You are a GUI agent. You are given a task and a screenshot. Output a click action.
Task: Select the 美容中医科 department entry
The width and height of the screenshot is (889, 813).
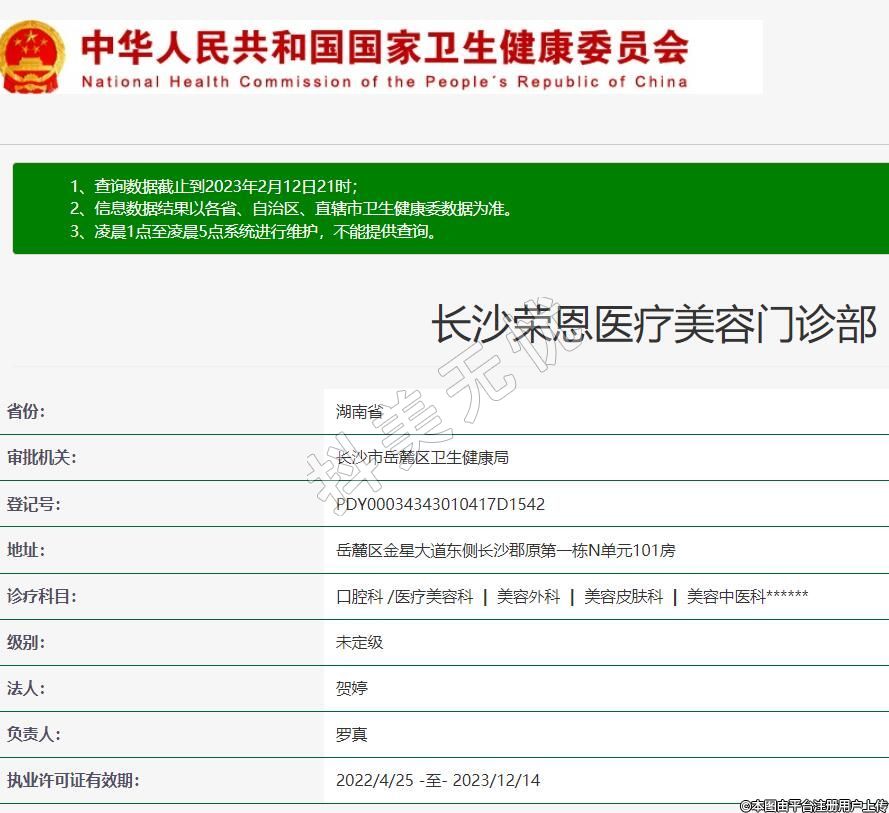(x=747, y=596)
